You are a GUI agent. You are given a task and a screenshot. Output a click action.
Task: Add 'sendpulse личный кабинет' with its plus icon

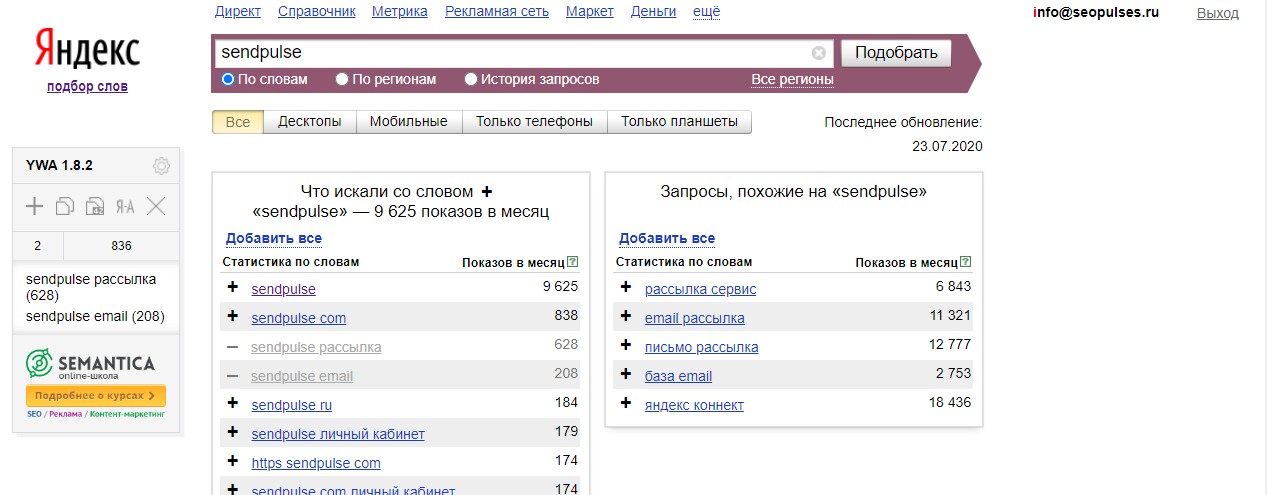[x=233, y=432]
